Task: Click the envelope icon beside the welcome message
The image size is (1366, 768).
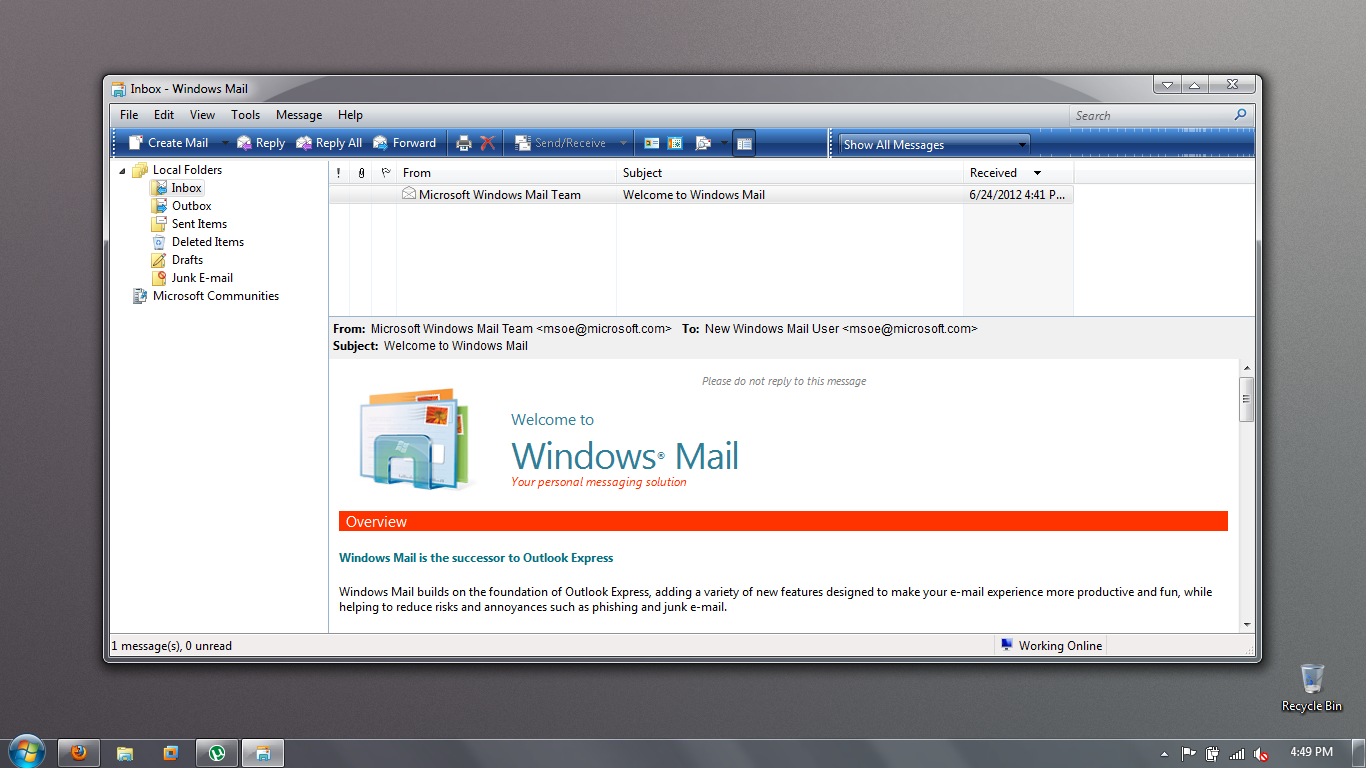Action: coord(407,194)
